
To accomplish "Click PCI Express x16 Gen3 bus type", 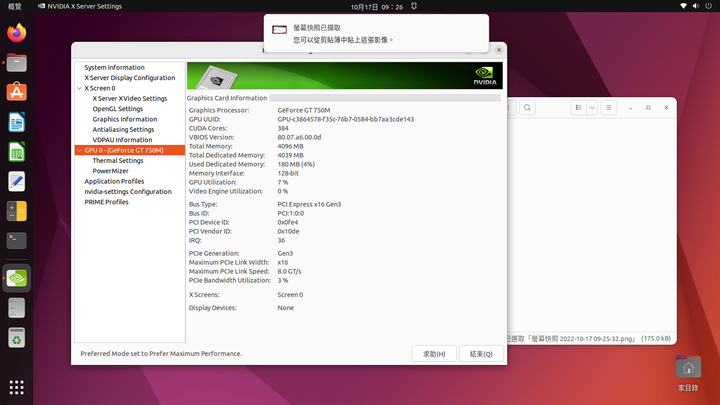I will [x=309, y=204].
